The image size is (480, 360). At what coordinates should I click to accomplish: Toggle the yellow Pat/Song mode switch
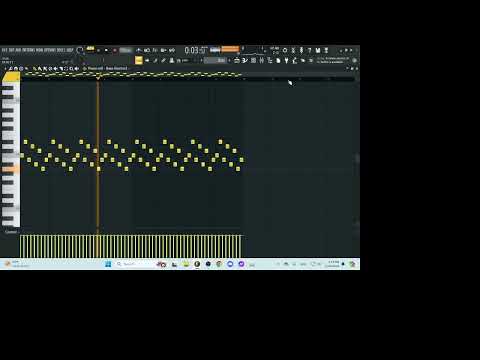(90, 49)
